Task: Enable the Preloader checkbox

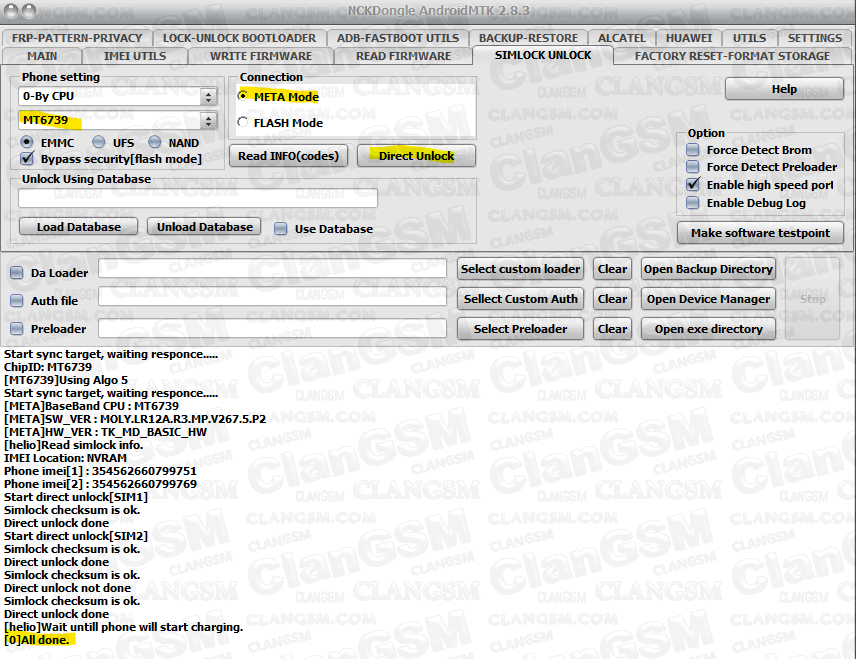Action: coord(17,329)
